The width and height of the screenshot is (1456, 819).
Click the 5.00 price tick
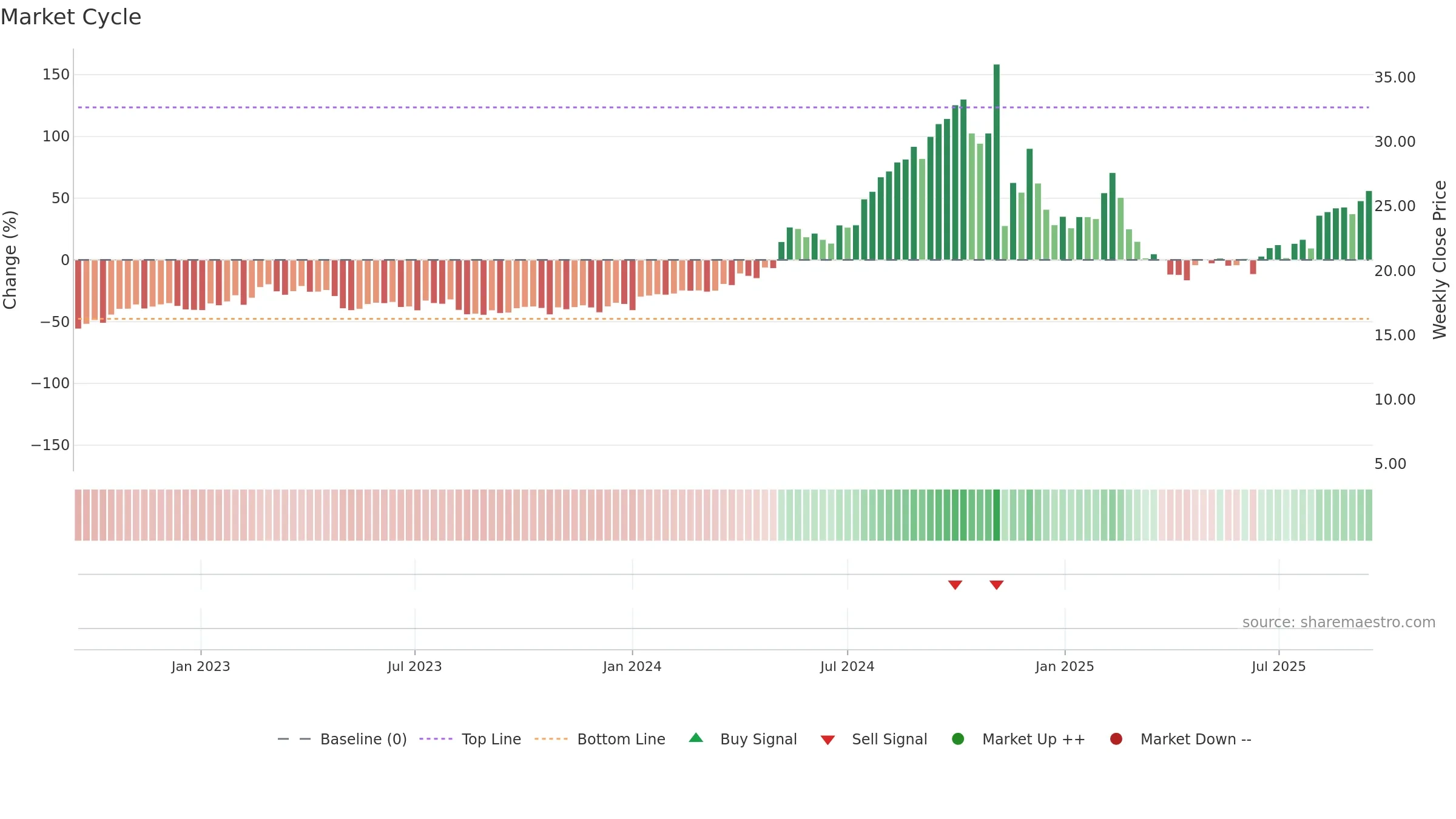point(1390,464)
